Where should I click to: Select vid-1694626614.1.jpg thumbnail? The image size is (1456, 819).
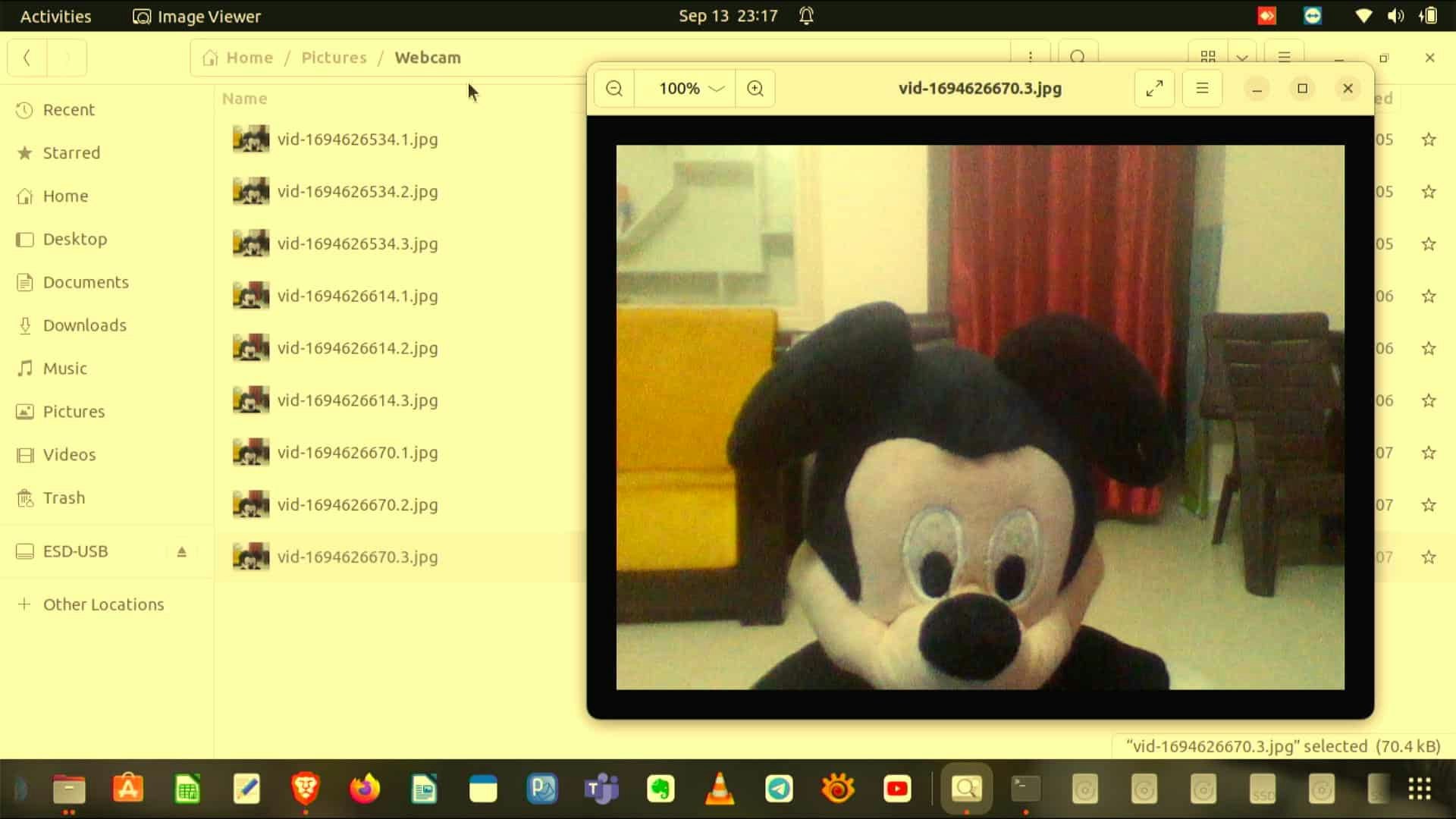(251, 295)
